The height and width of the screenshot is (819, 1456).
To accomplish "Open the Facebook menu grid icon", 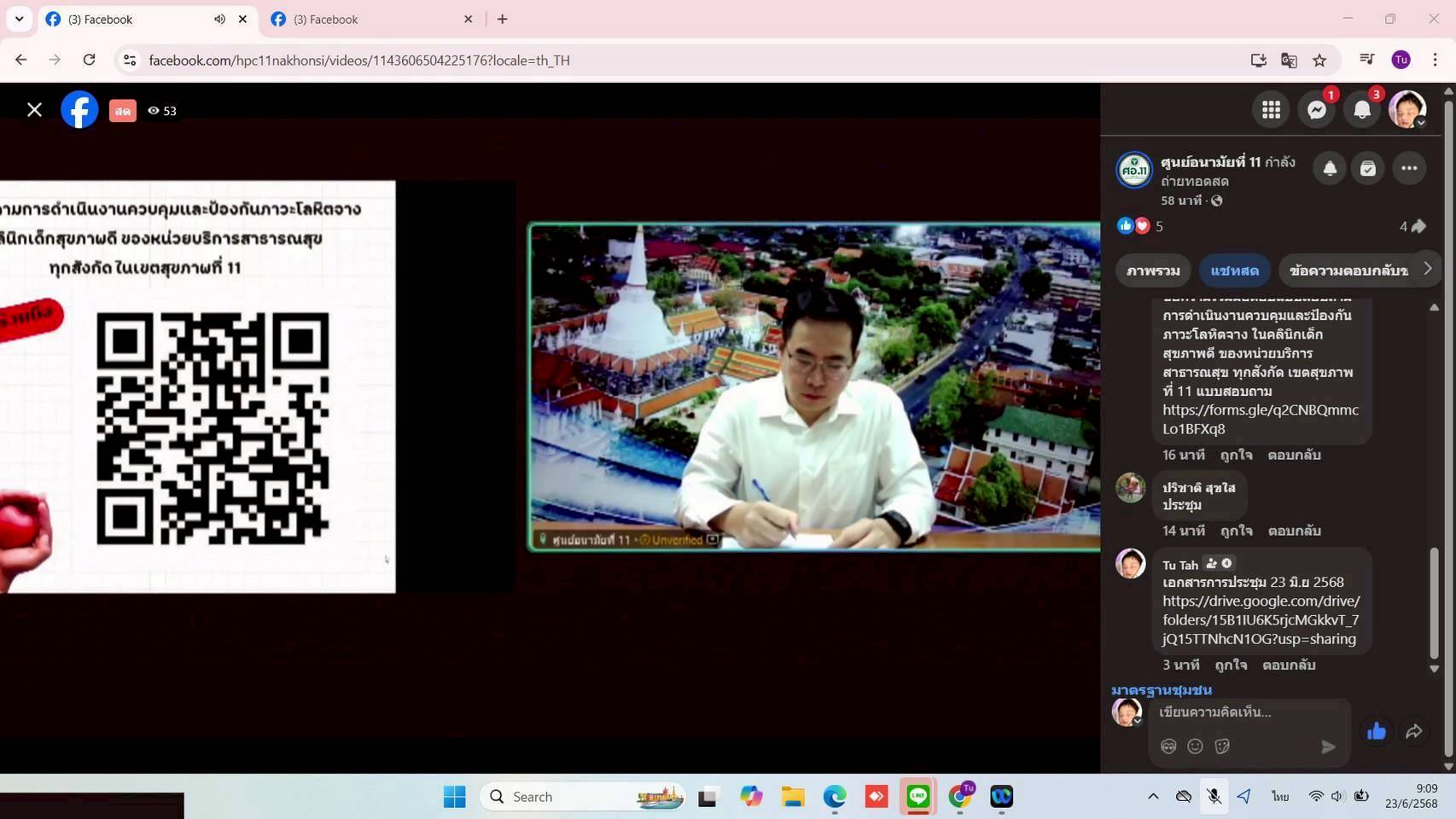I will click(x=1271, y=110).
